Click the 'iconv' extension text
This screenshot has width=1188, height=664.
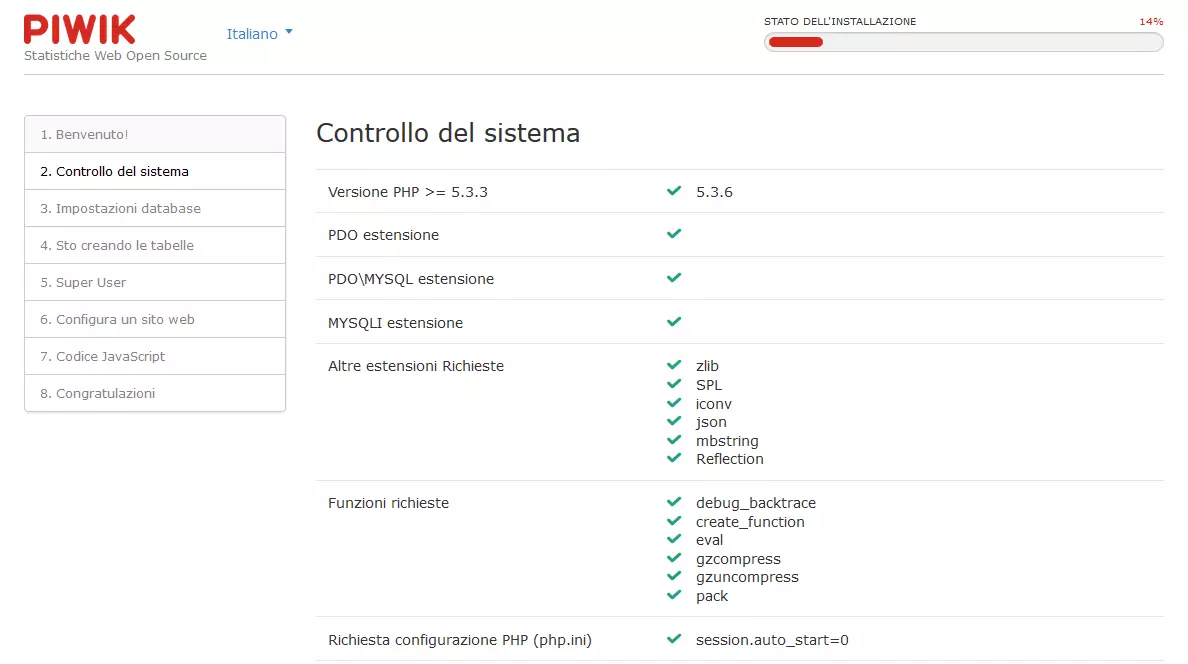pyautogui.click(x=714, y=404)
